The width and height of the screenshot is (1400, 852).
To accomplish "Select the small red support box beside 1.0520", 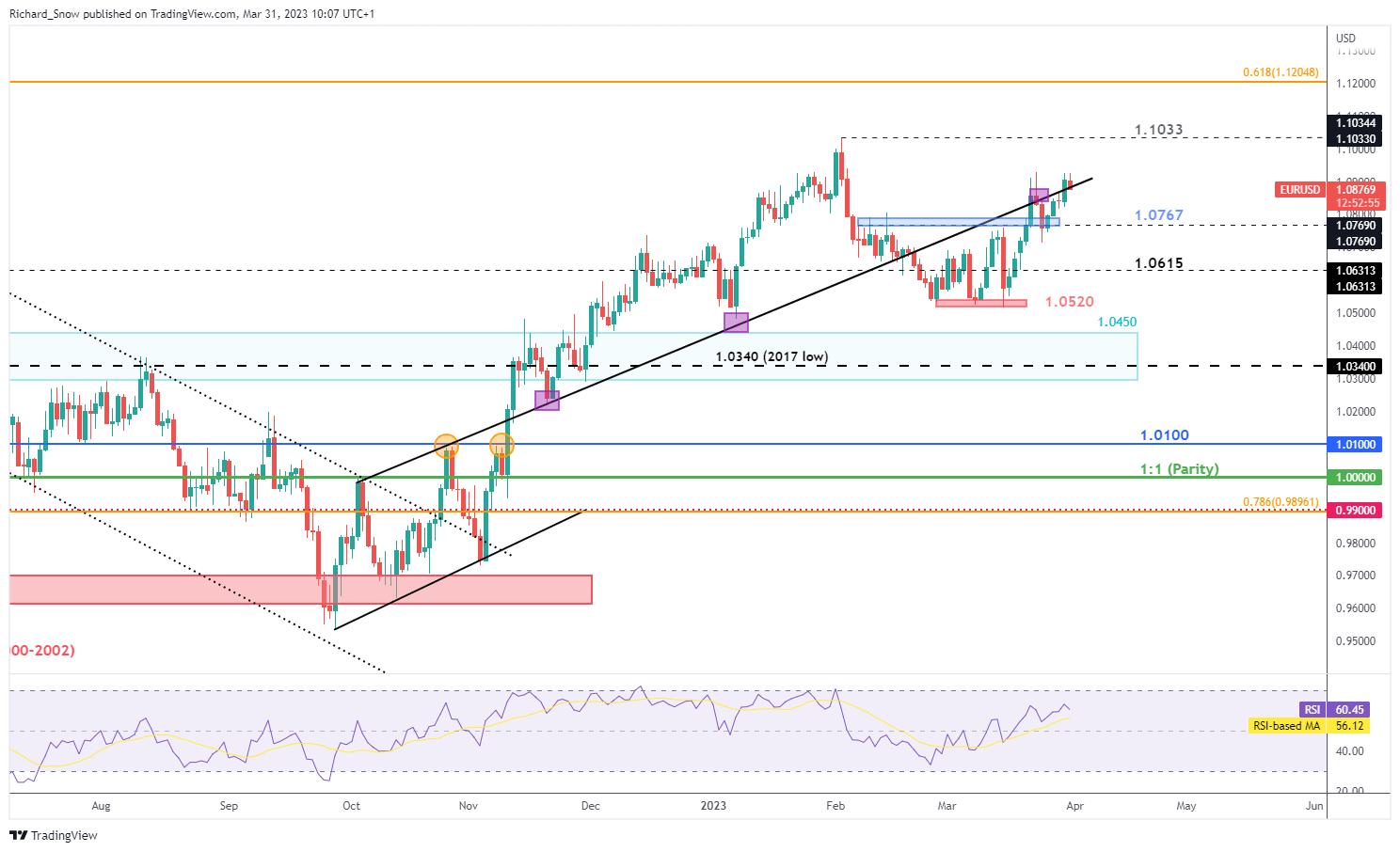I will 981,303.
